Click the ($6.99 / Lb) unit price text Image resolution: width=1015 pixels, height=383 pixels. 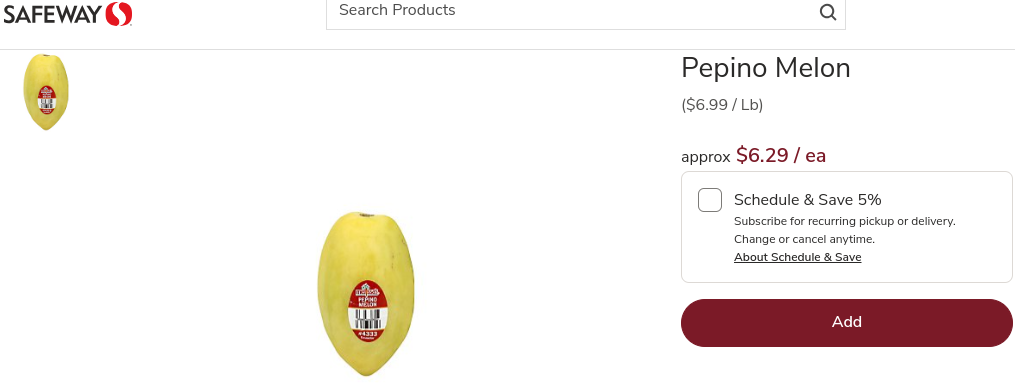coord(722,105)
